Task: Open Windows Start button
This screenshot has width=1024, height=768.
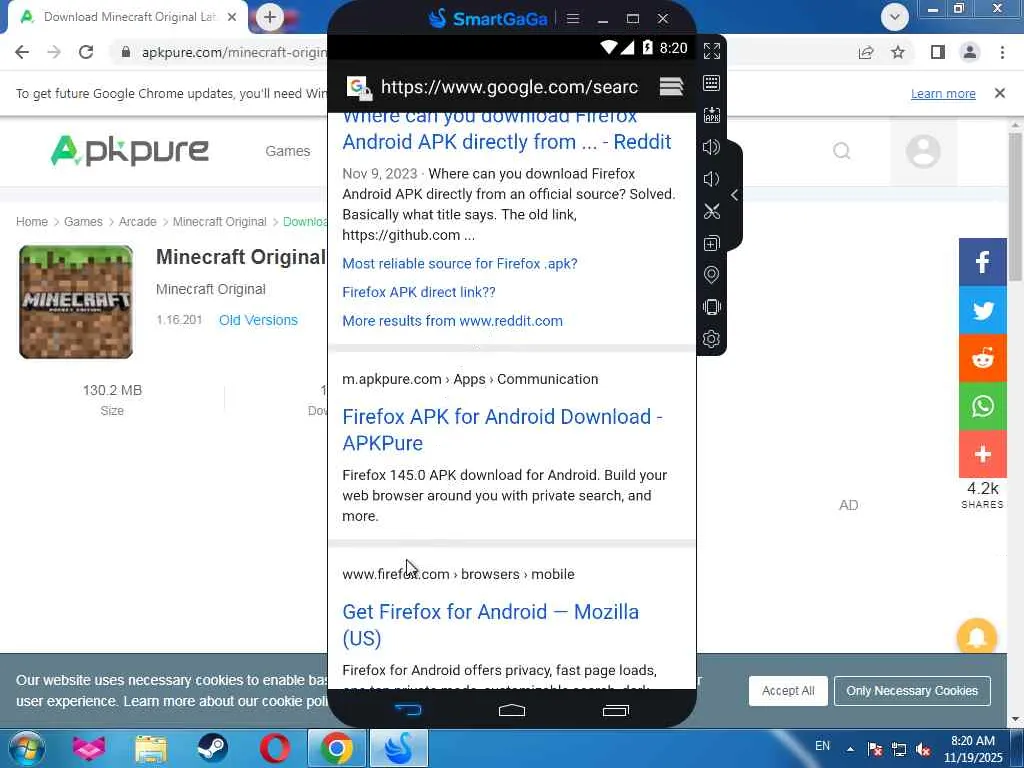Action: [26, 748]
